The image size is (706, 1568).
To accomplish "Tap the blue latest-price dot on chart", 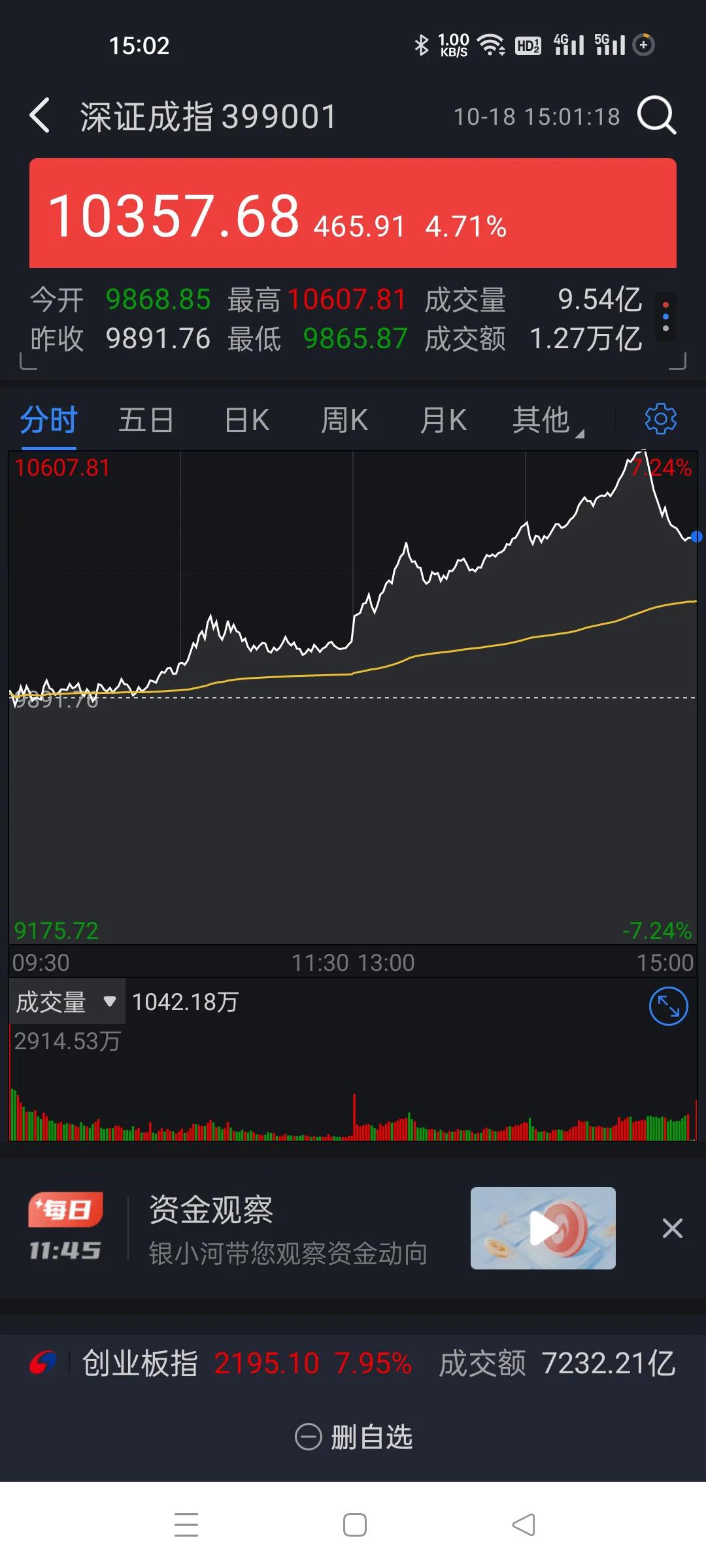I will tap(696, 536).
